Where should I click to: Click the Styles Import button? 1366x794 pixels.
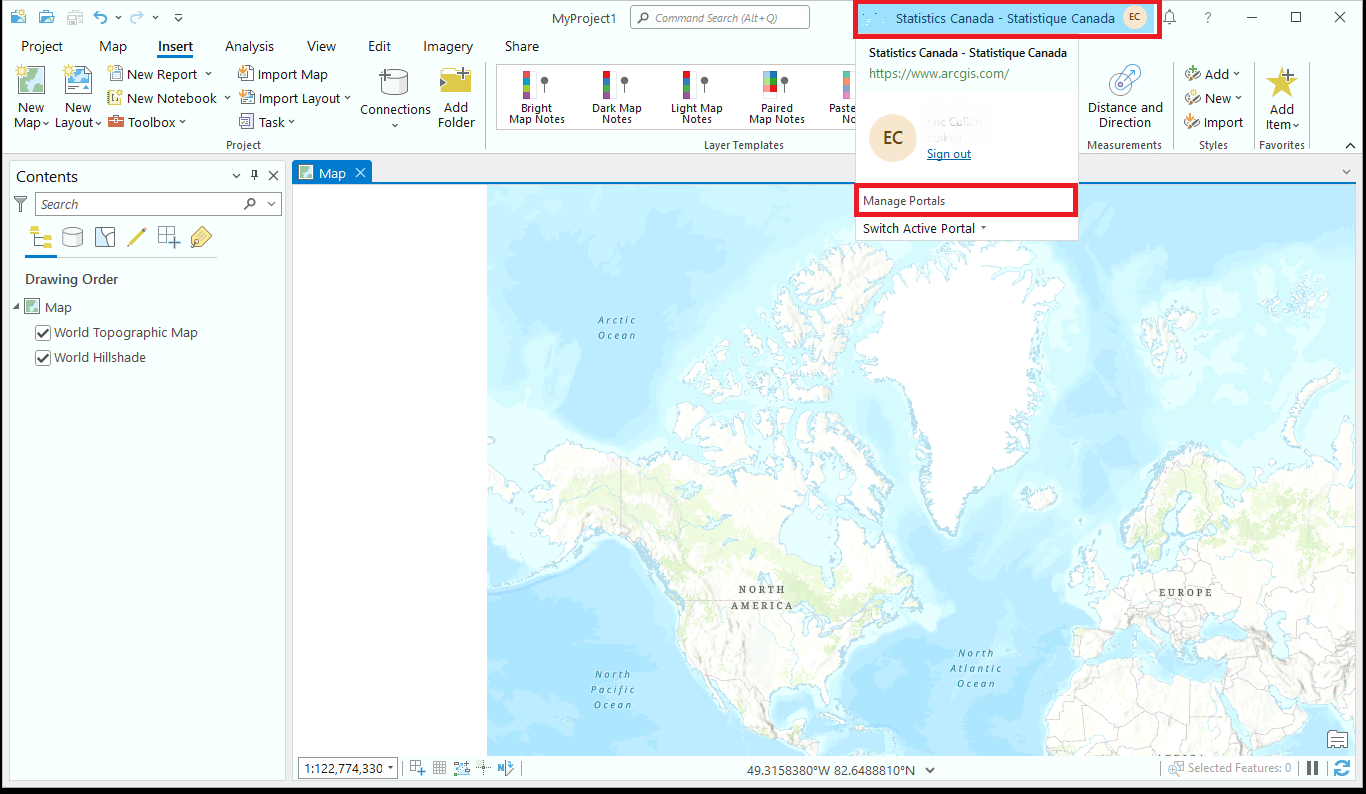[1214, 122]
